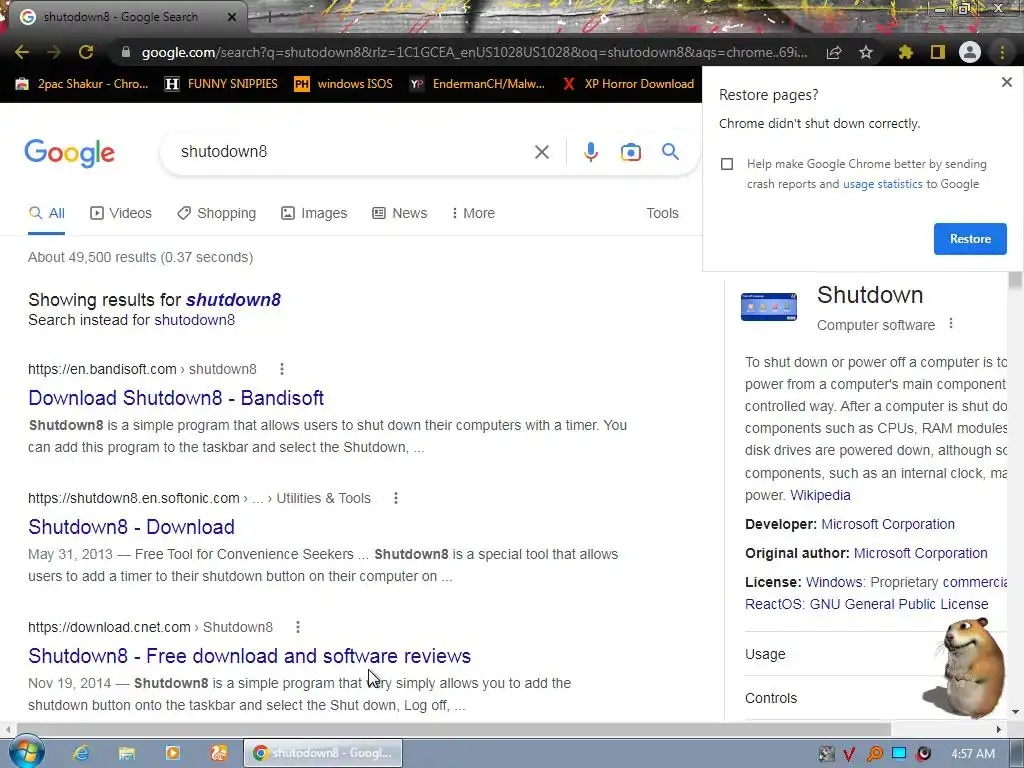The height and width of the screenshot is (768, 1024).
Task: Open the windows ISOS bookmark
Action: point(344,84)
